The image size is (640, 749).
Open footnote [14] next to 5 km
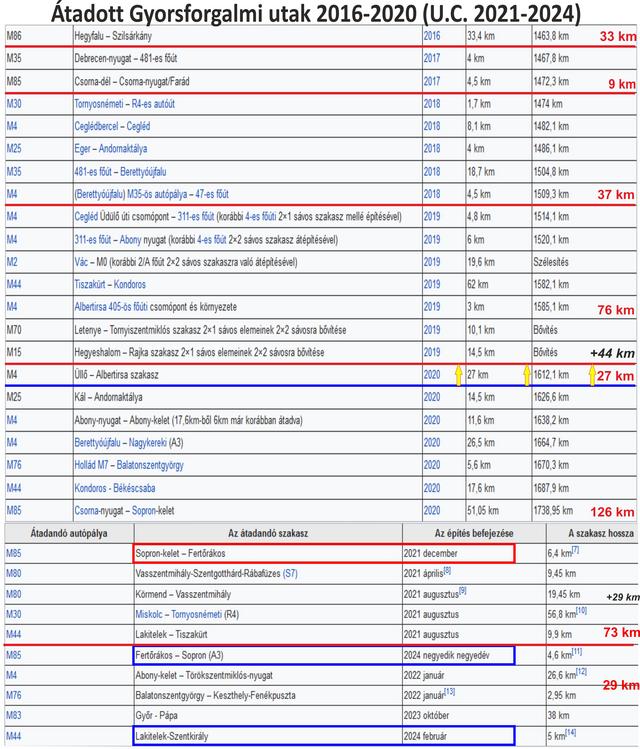570,733
